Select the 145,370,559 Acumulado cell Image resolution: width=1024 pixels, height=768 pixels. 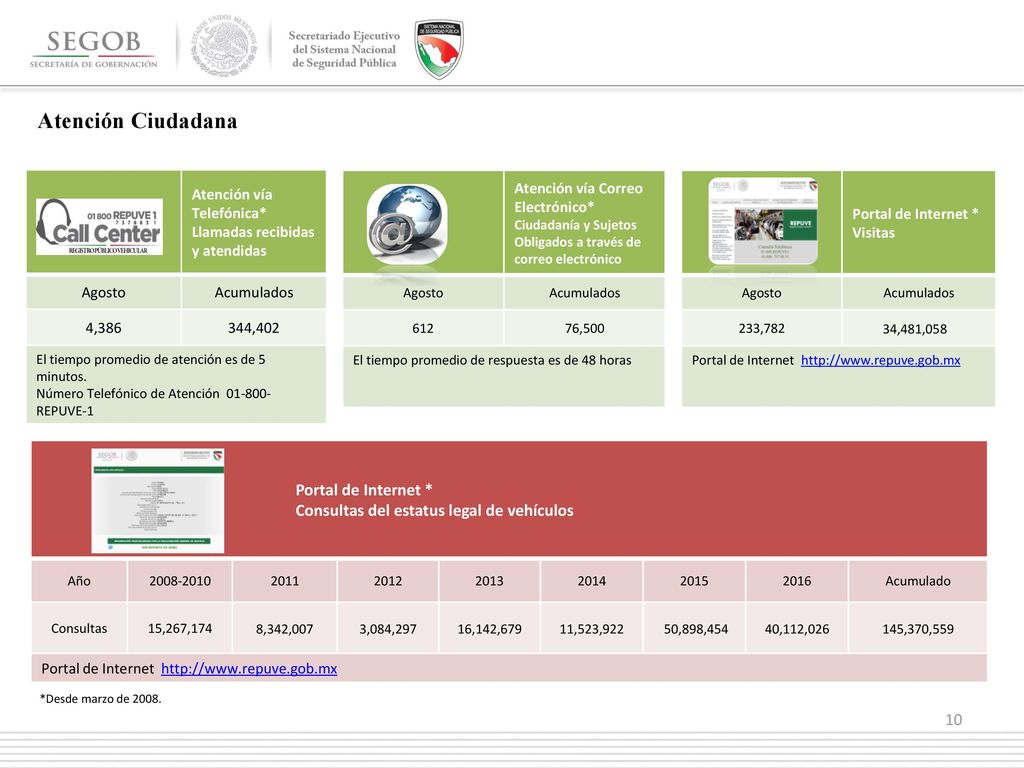(918, 629)
